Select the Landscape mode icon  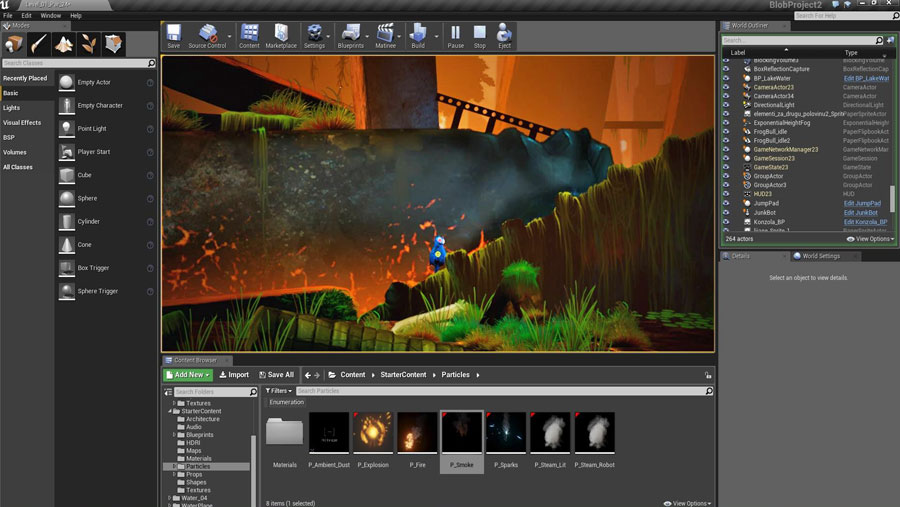pyautogui.click(x=64, y=44)
